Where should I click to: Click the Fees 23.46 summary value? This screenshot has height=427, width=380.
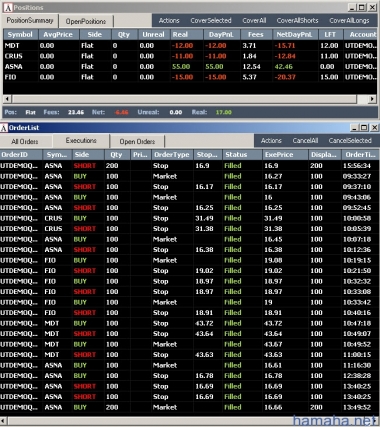tap(76, 112)
